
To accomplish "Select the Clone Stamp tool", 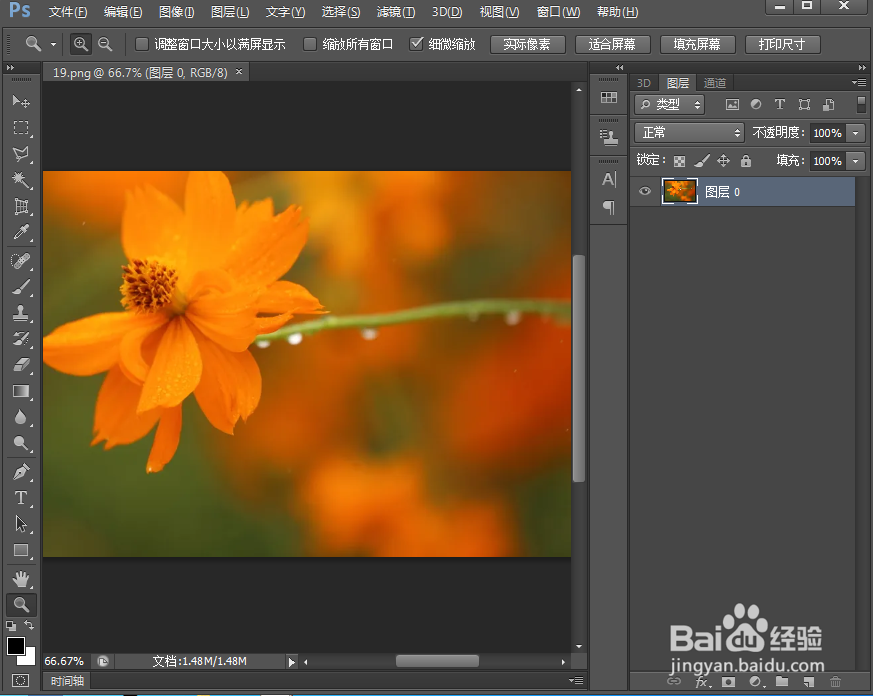I will [21, 313].
